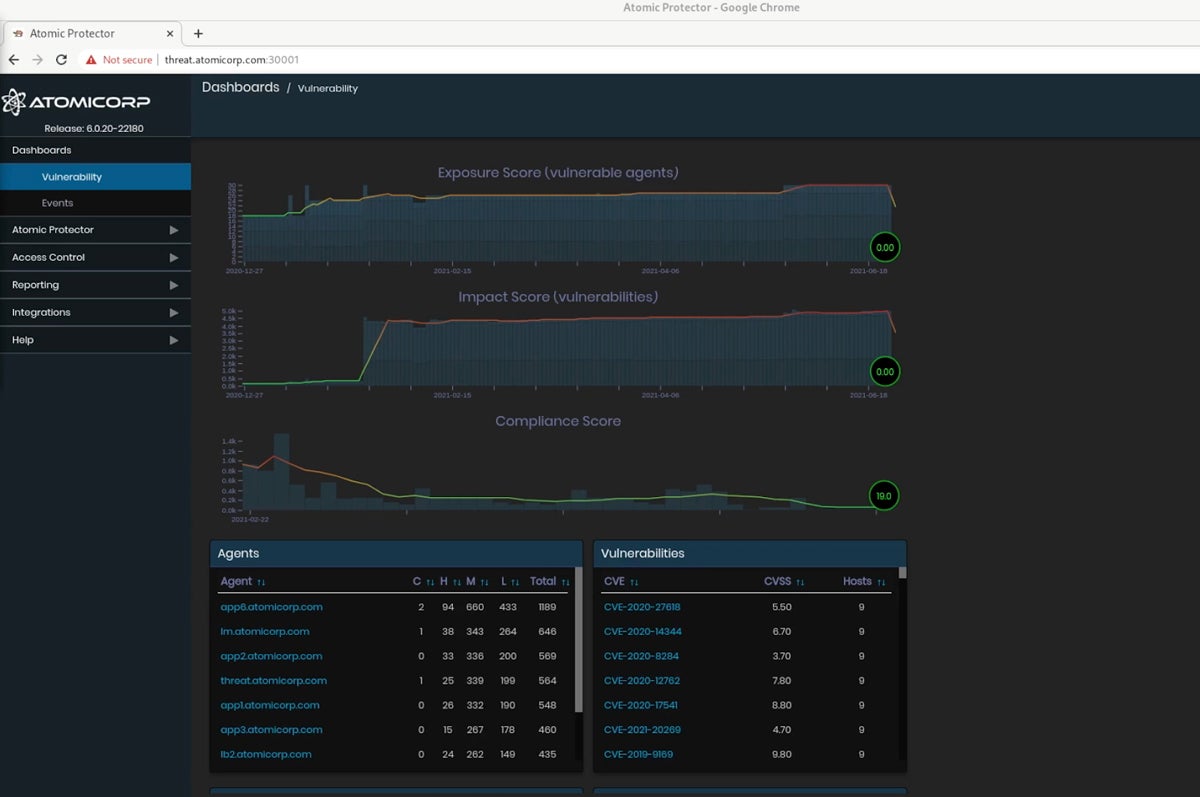Select Events under Dashboards menu
This screenshot has width=1200, height=797.
[57, 202]
